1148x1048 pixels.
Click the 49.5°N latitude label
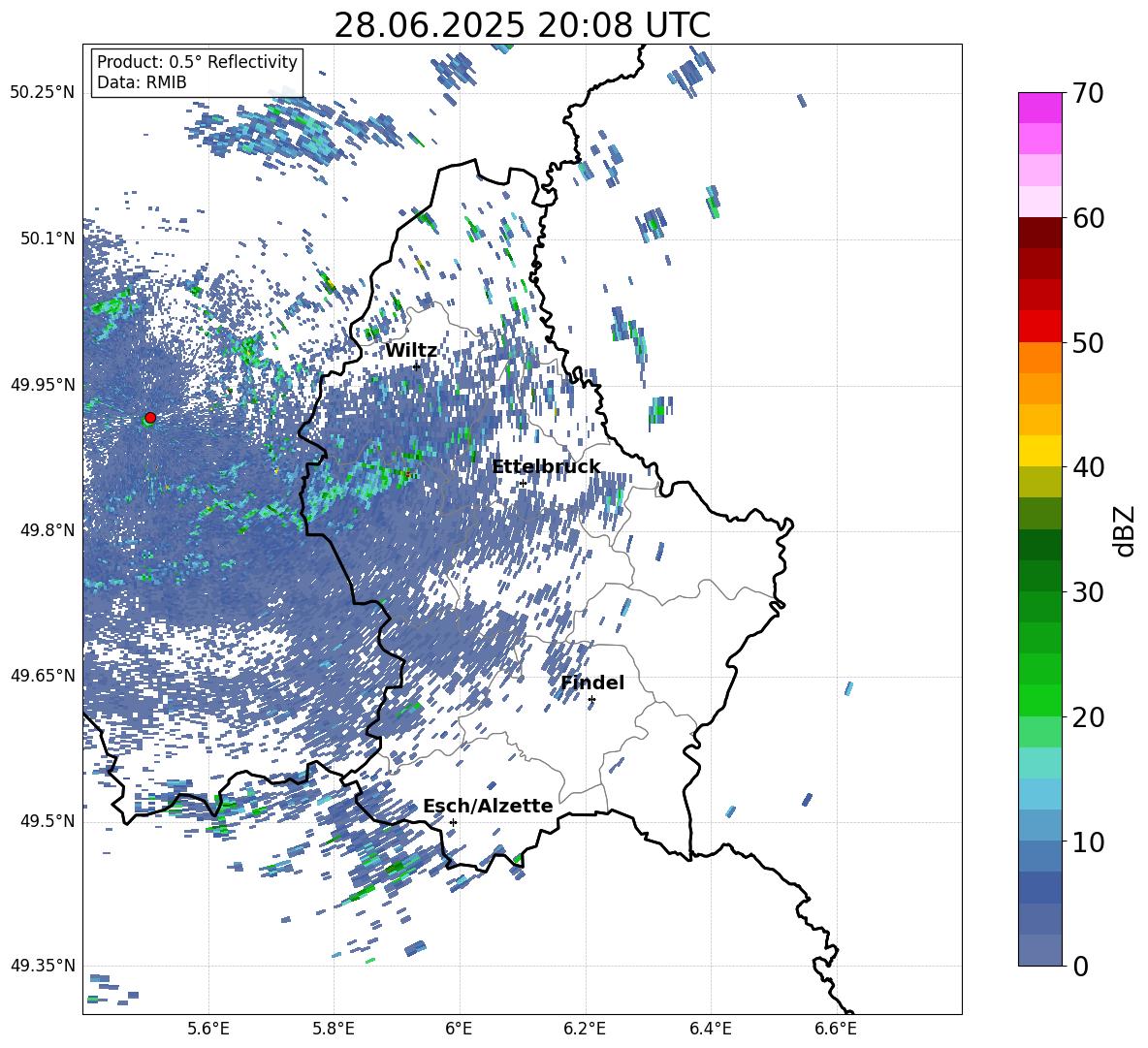click(48, 821)
